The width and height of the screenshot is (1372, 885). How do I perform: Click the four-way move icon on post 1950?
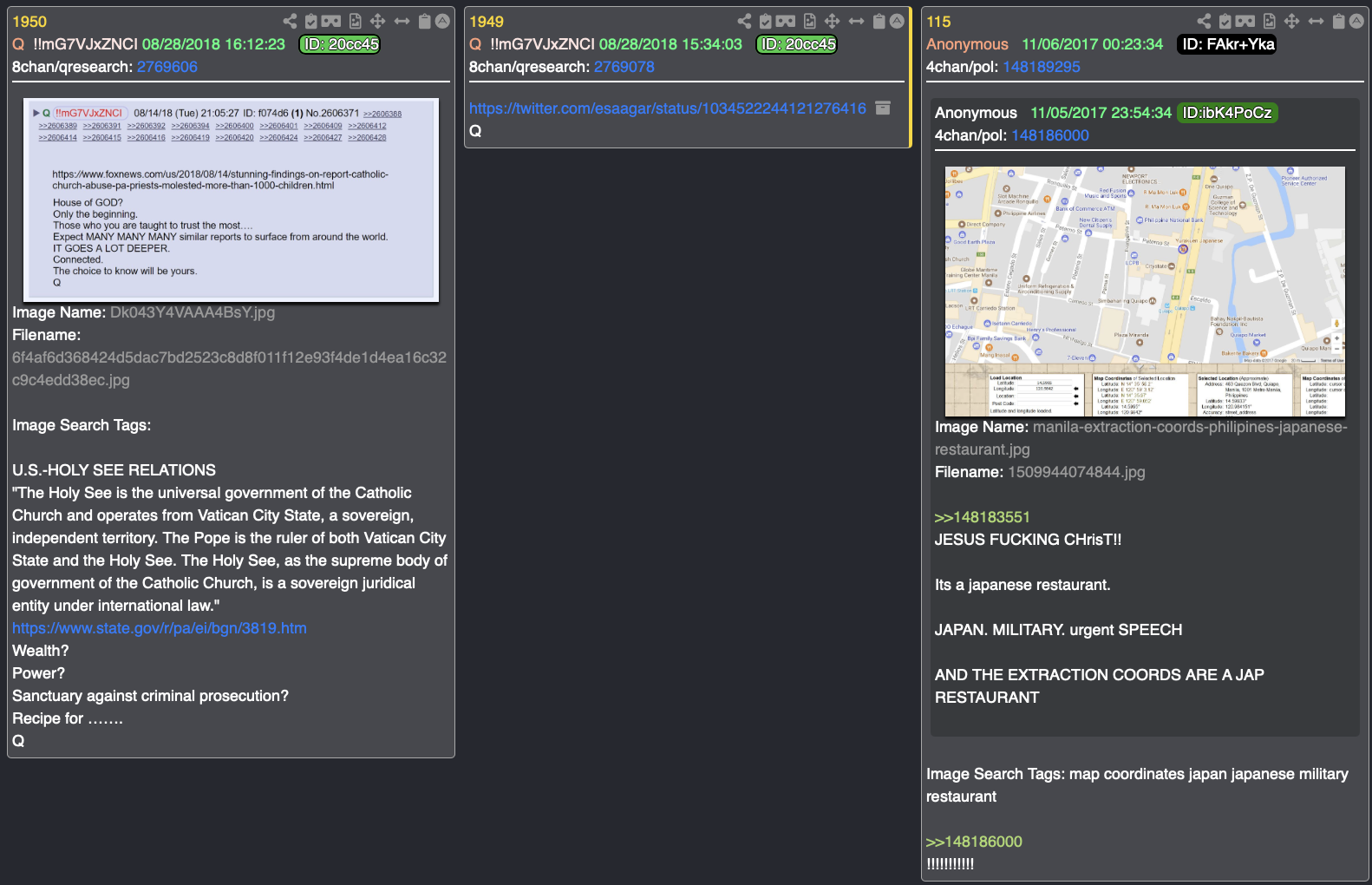tap(377, 21)
